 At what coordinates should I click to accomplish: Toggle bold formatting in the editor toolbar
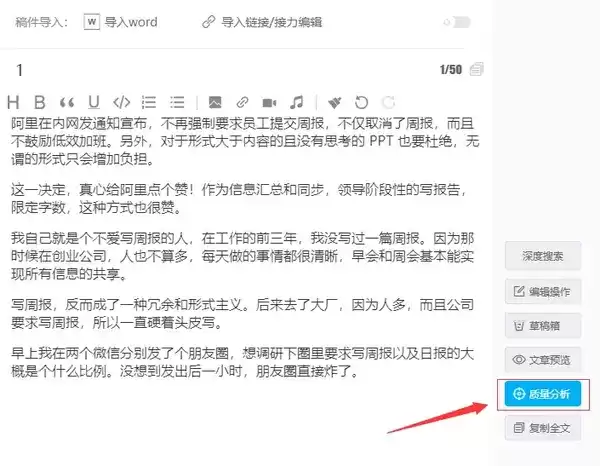(40, 102)
